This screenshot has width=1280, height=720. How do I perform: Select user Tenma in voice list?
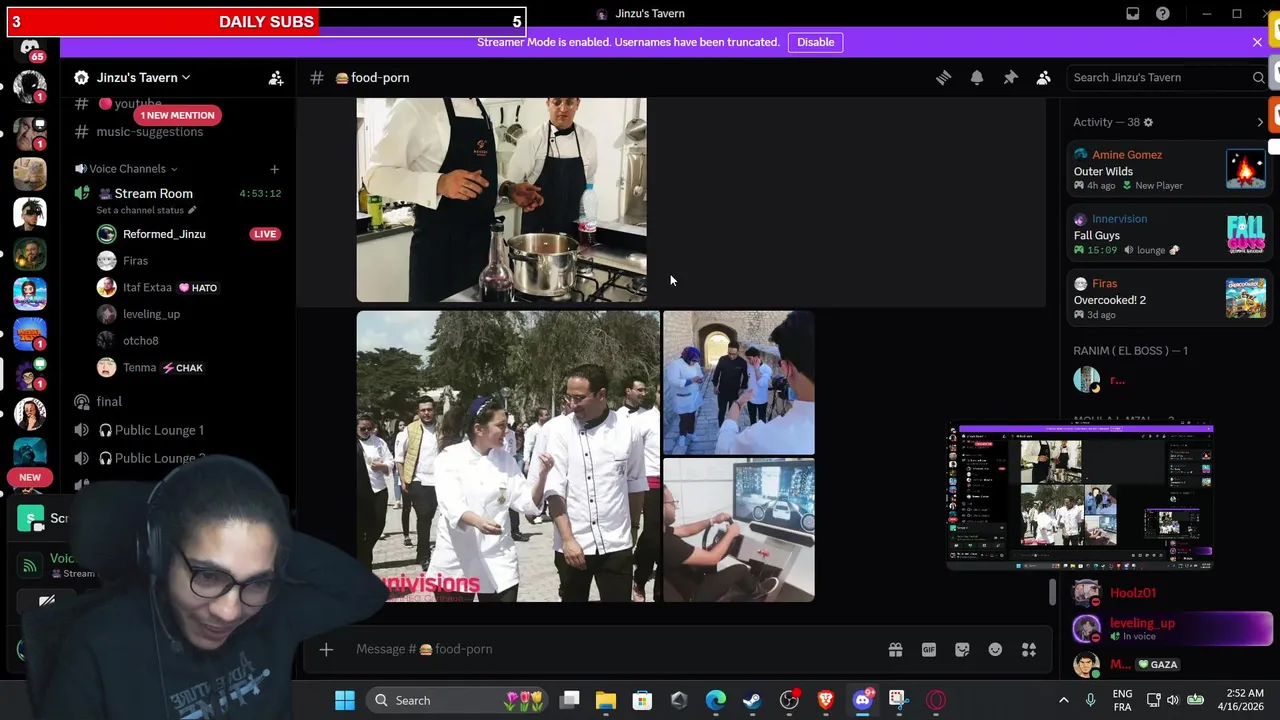[139, 368]
